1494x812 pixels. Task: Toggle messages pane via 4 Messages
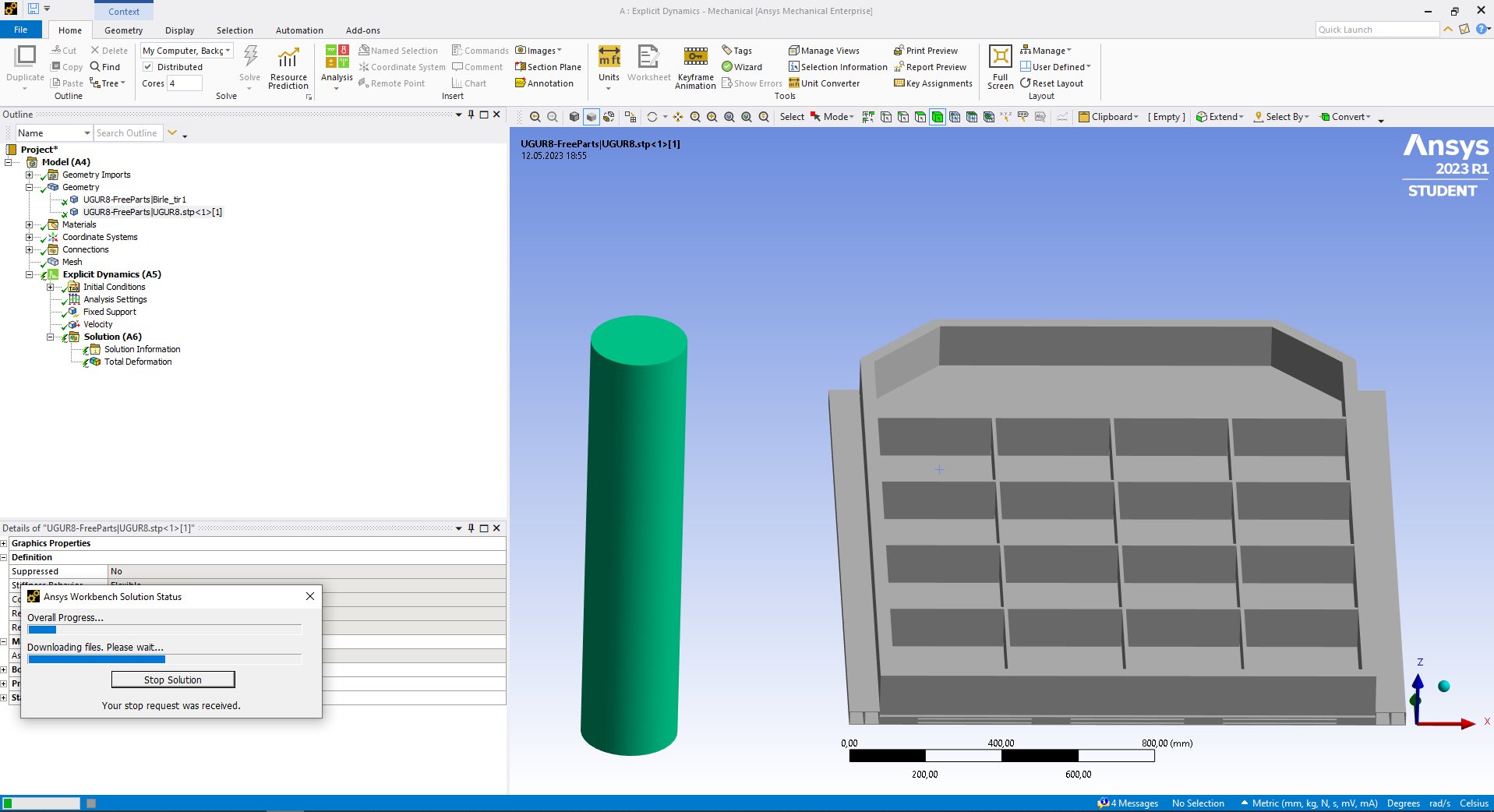pos(1128,803)
